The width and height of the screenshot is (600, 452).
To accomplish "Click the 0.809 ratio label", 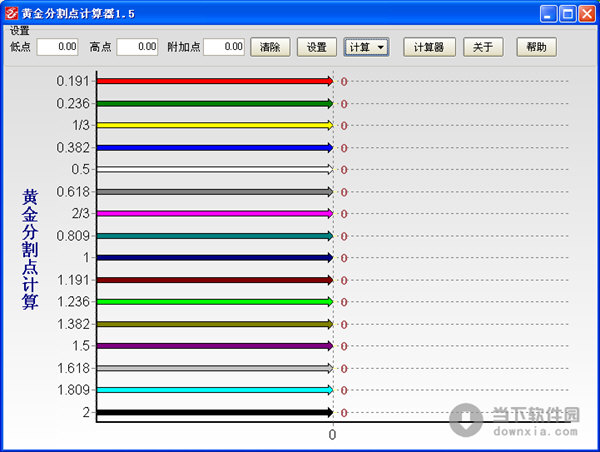I will click(x=73, y=236).
